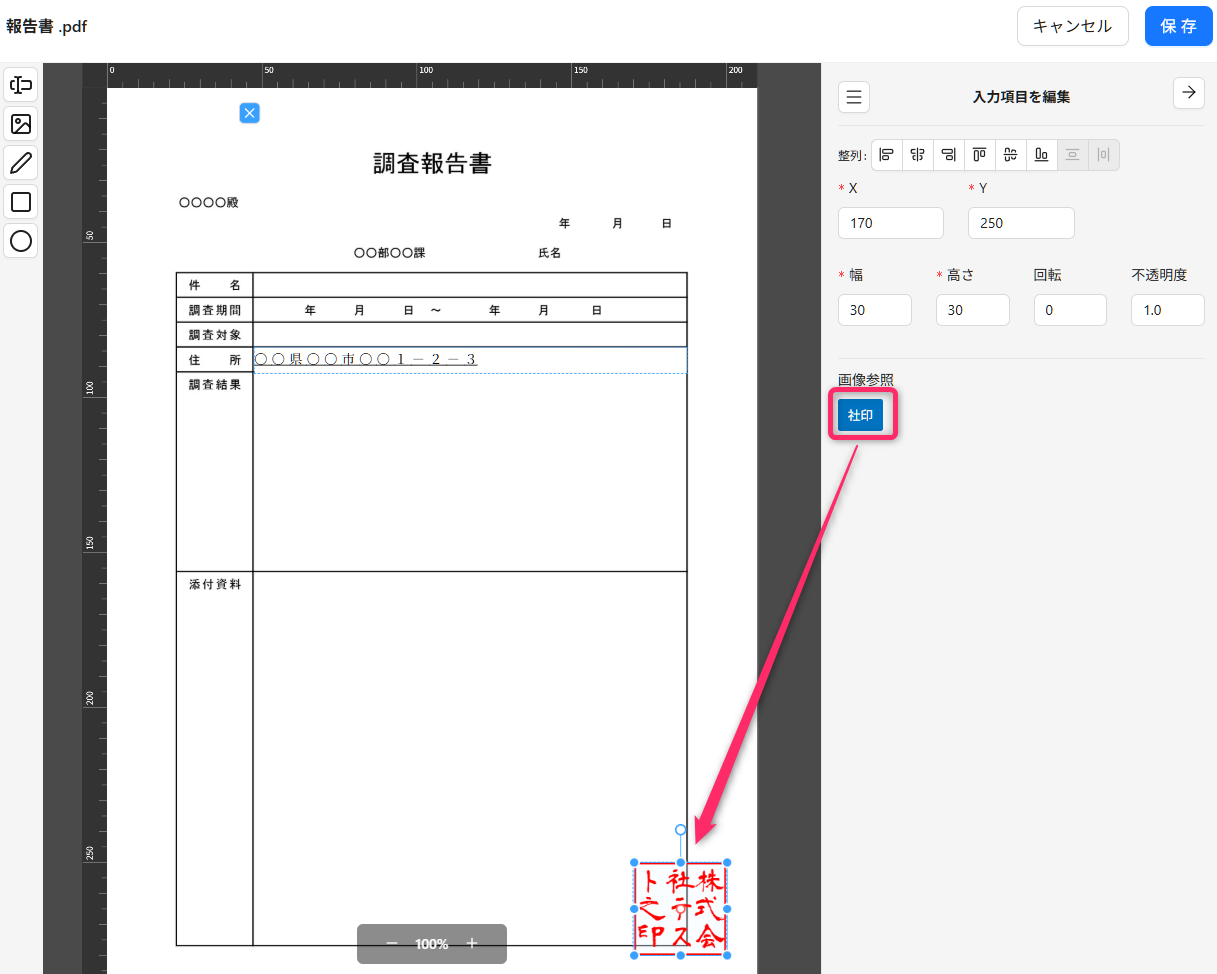Select the 社印 image reference button
Screen dimensions: 1217x974
pyautogui.click(x=861, y=415)
